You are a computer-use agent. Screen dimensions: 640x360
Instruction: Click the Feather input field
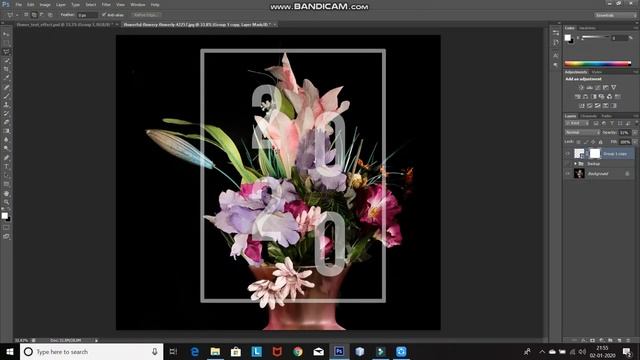point(87,15)
